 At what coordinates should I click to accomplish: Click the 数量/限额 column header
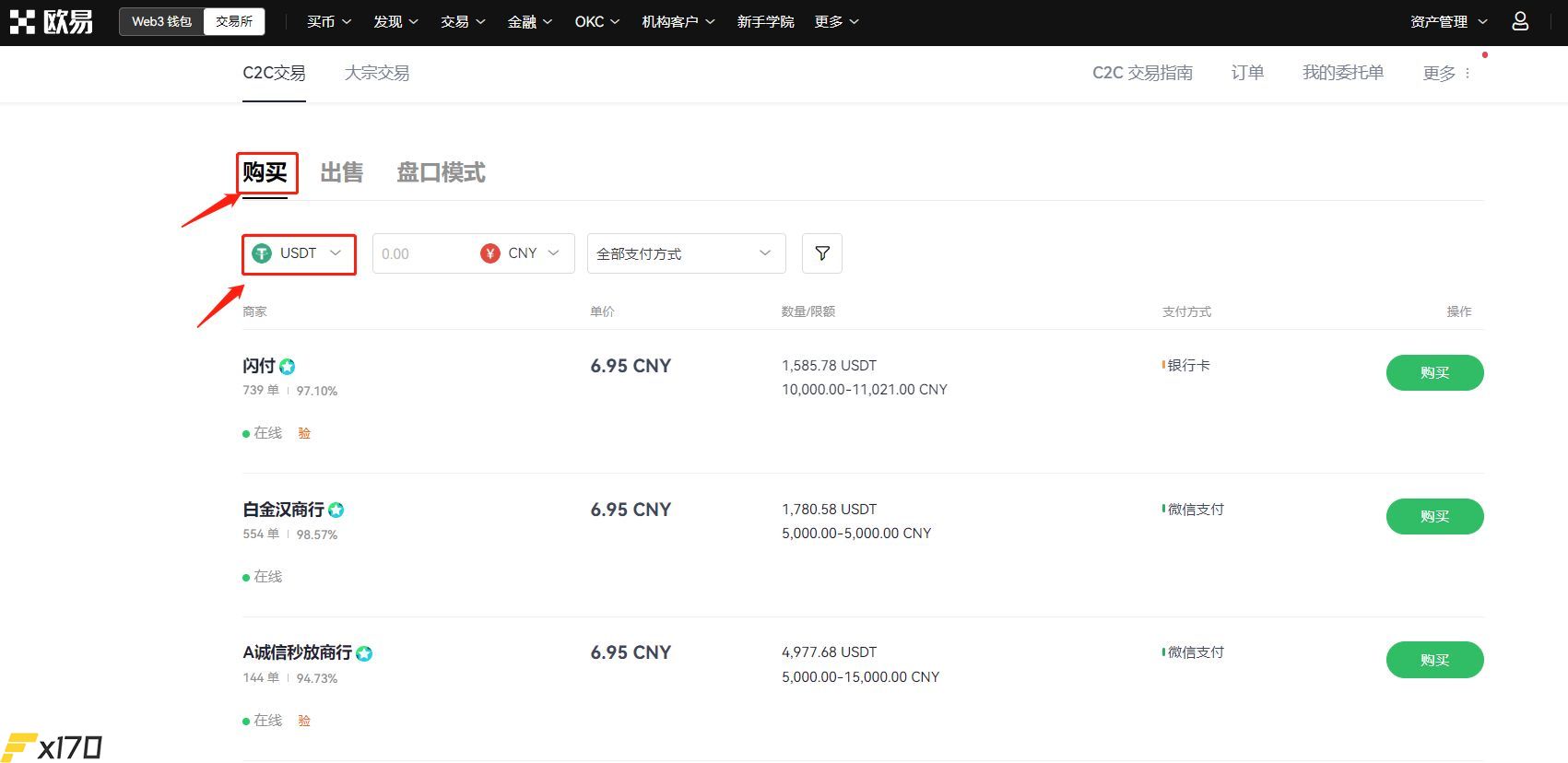click(x=808, y=311)
